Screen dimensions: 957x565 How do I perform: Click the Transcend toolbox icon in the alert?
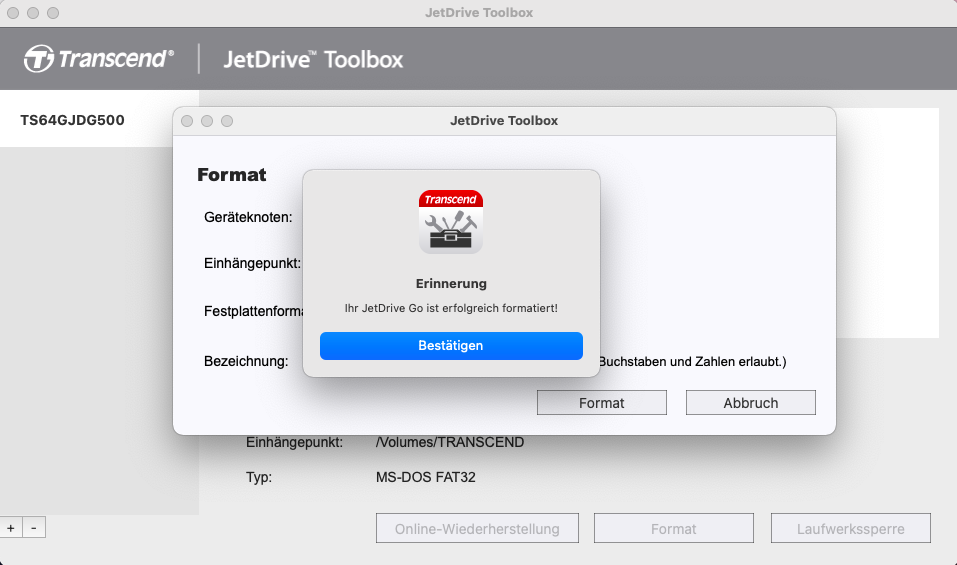(x=451, y=221)
